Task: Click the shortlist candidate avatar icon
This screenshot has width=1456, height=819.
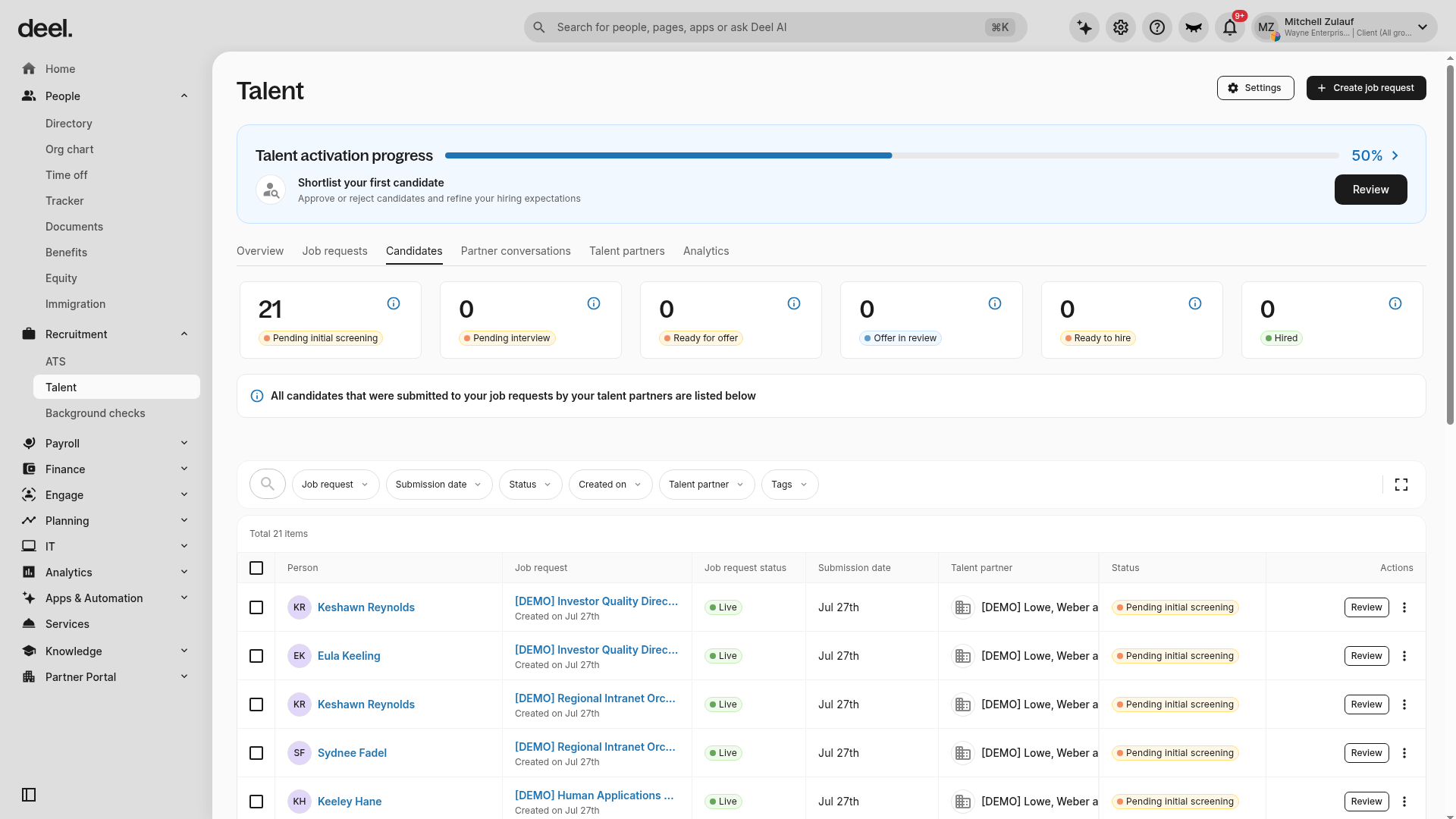Action: [x=271, y=190]
